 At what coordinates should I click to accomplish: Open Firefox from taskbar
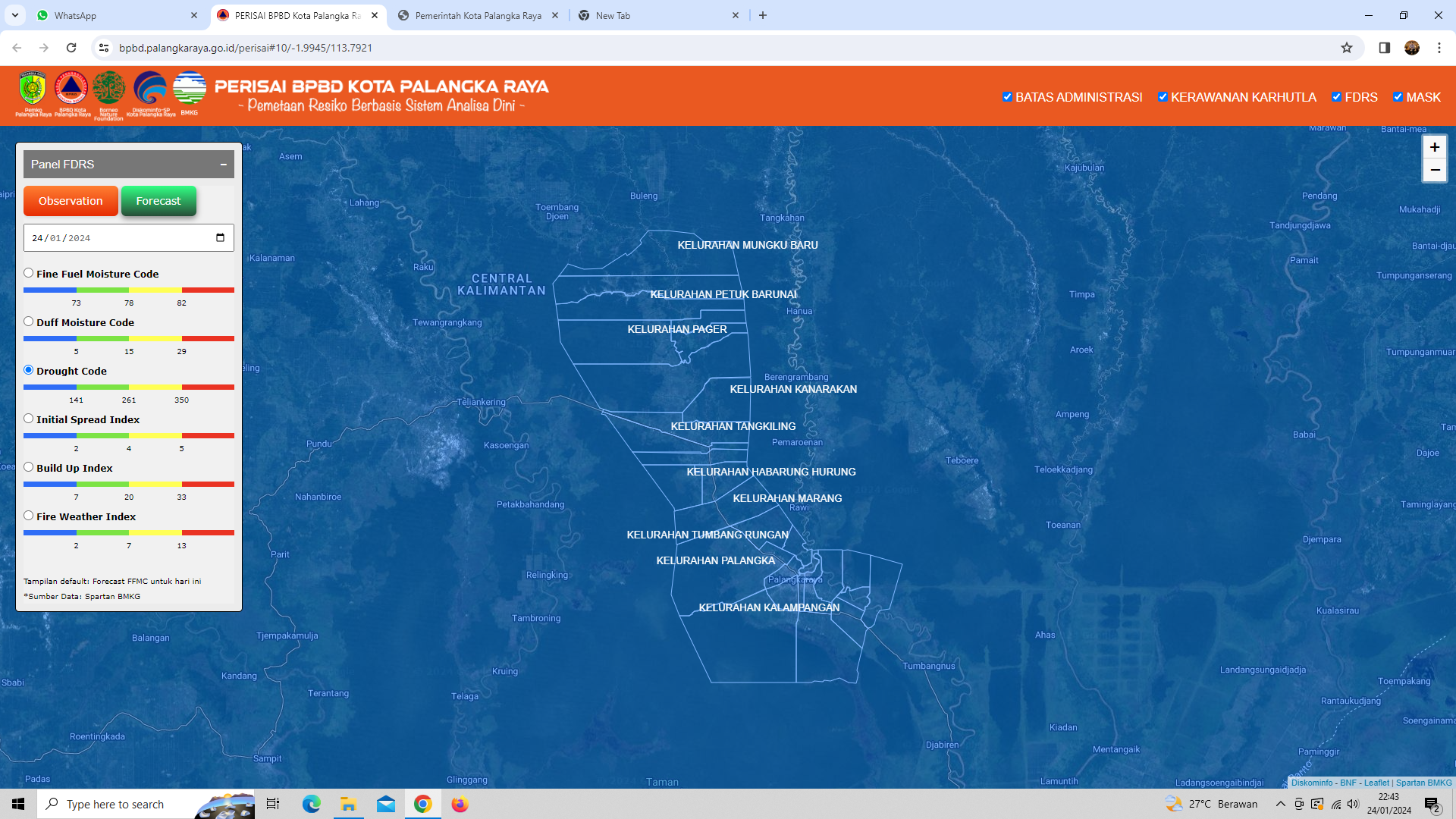(460, 804)
